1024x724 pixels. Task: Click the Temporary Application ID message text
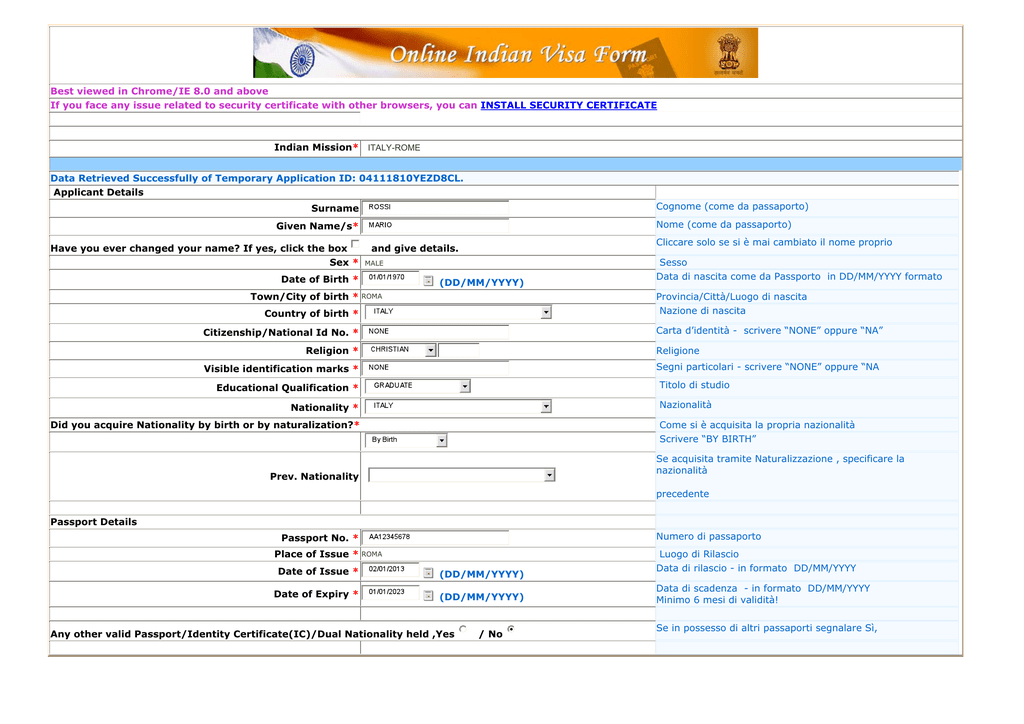(257, 178)
